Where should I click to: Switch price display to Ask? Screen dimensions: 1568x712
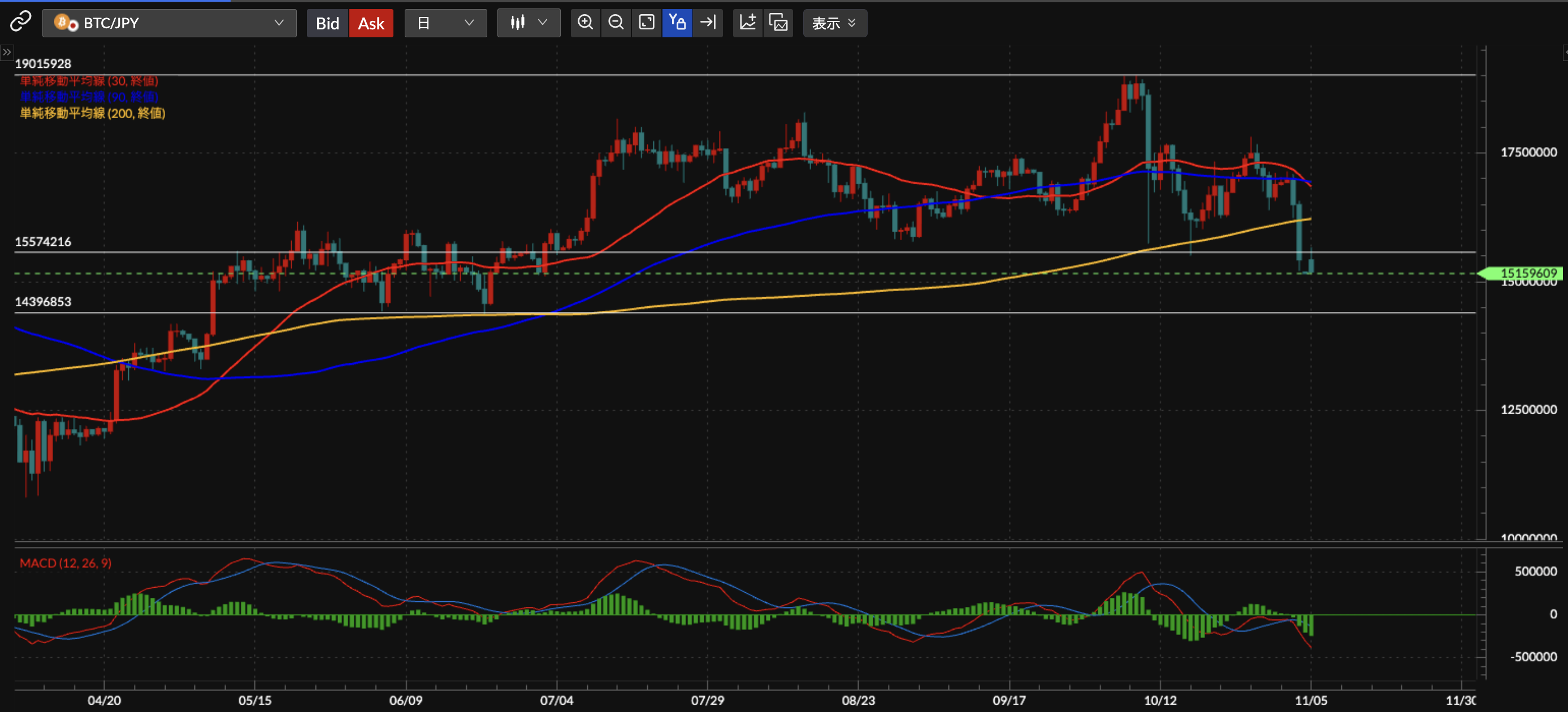point(371,23)
